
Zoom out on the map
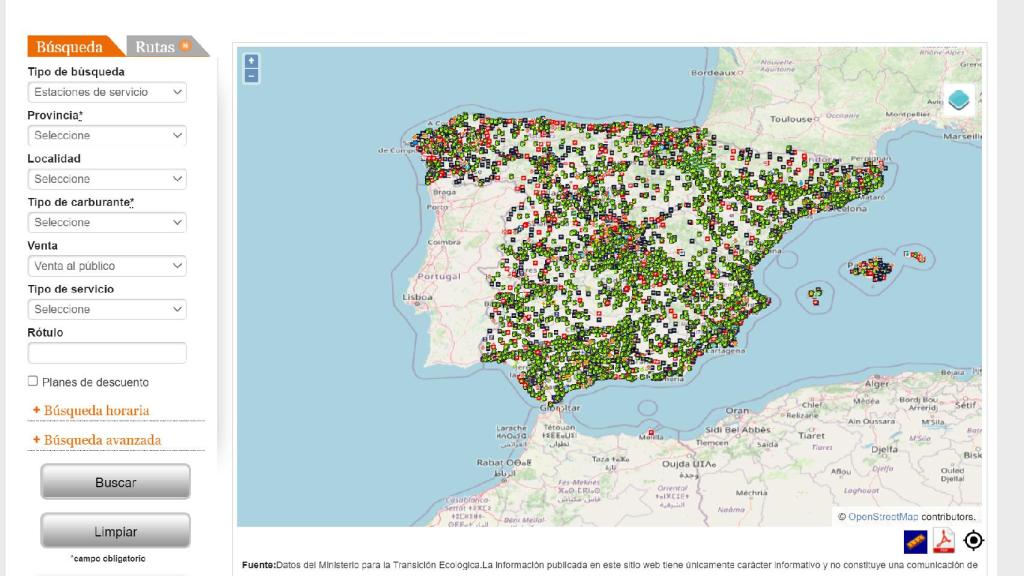251,76
